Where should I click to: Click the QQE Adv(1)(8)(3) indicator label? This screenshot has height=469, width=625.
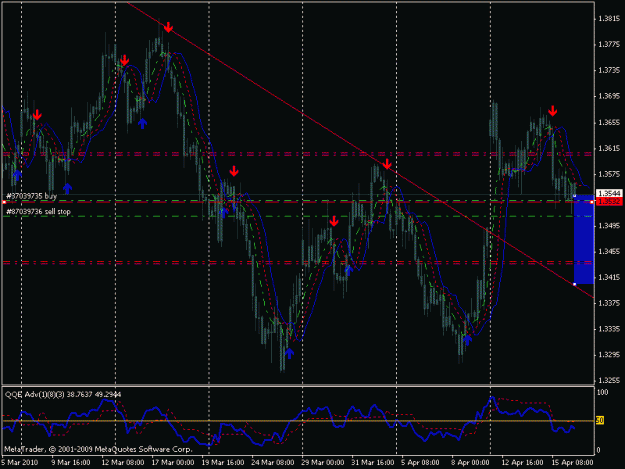pyautogui.click(x=63, y=394)
